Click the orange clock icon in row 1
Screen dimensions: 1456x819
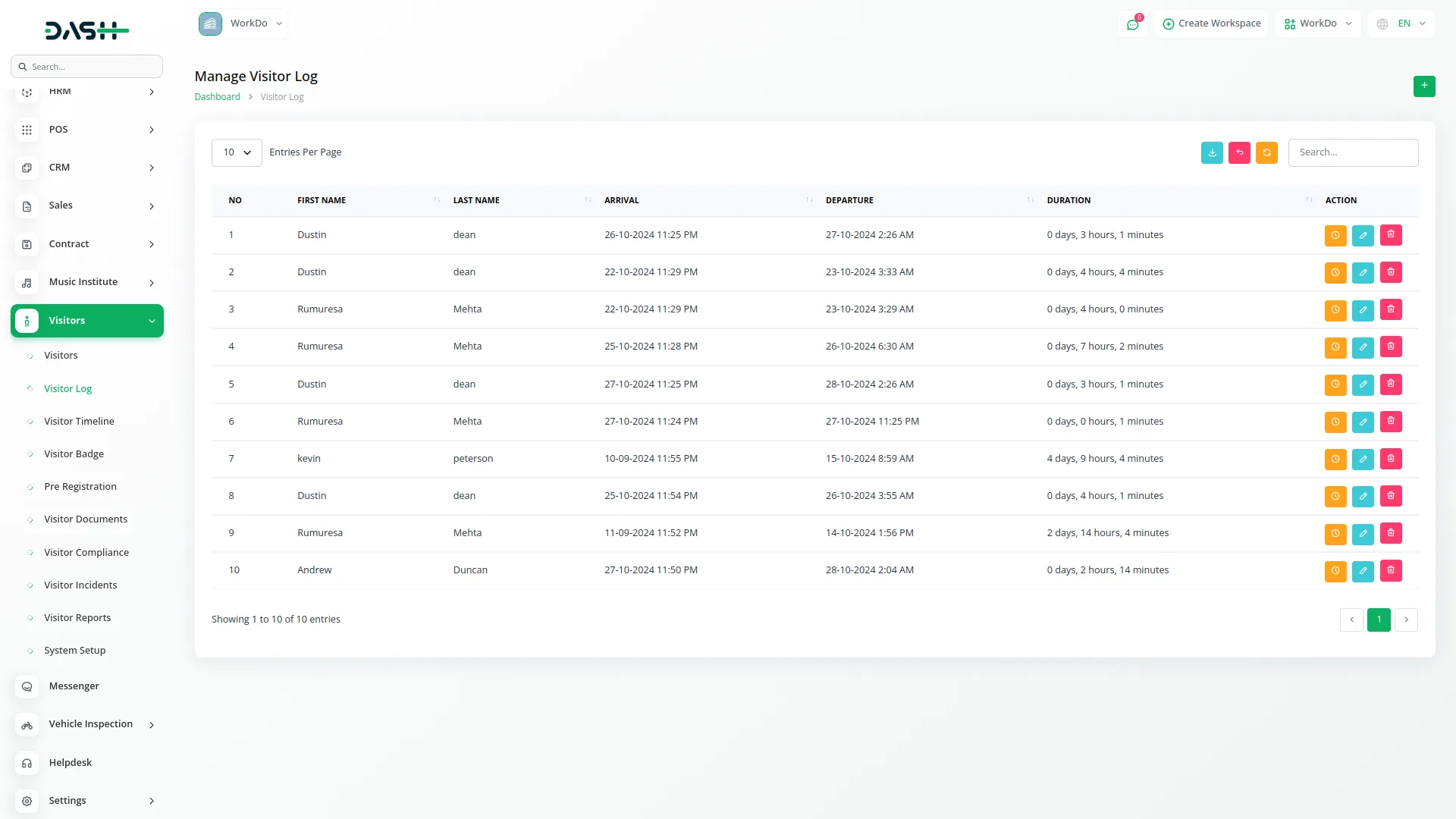pos(1335,235)
